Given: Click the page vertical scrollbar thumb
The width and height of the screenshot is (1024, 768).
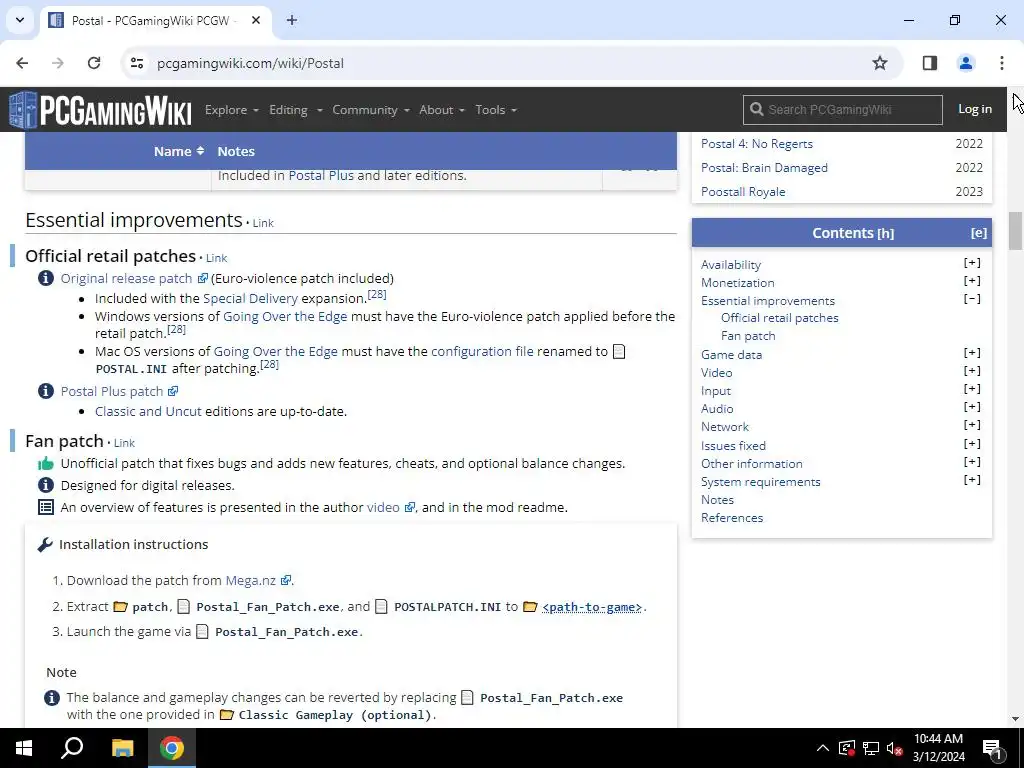Looking at the screenshot, I should click(1016, 231).
